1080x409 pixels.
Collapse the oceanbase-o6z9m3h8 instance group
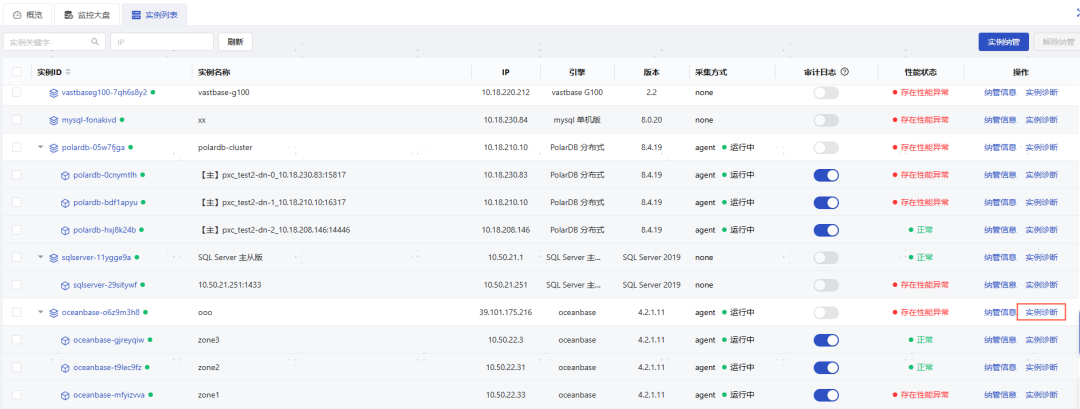pyautogui.click(x=41, y=312)
